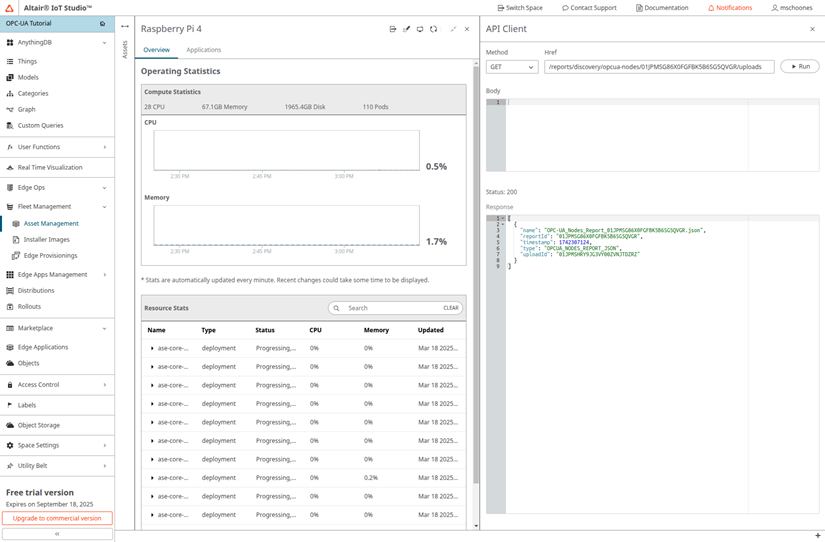825x542 pixels.
Task: Collapse the sidebar with double chevron
Action: click(x=57, y=534)
